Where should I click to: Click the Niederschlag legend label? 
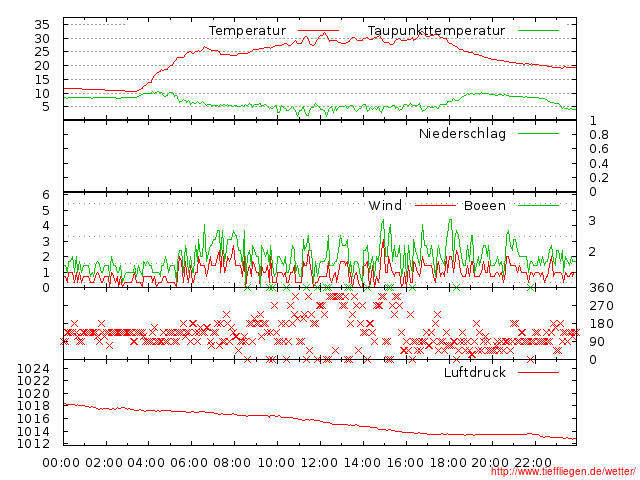point(462,134)
